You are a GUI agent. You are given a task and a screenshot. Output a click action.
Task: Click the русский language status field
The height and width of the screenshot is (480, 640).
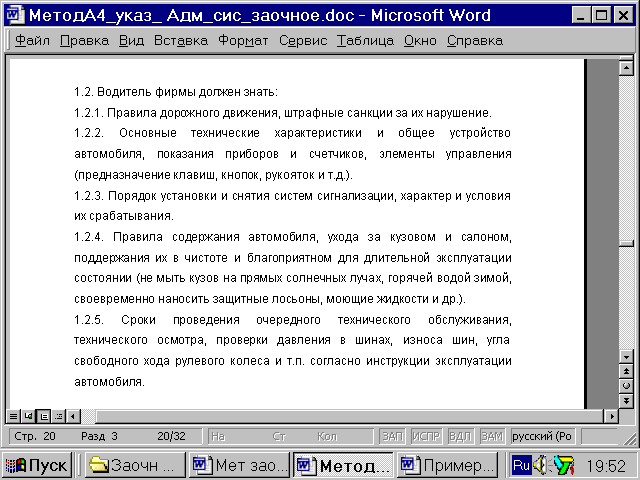(x=541, y=436)
